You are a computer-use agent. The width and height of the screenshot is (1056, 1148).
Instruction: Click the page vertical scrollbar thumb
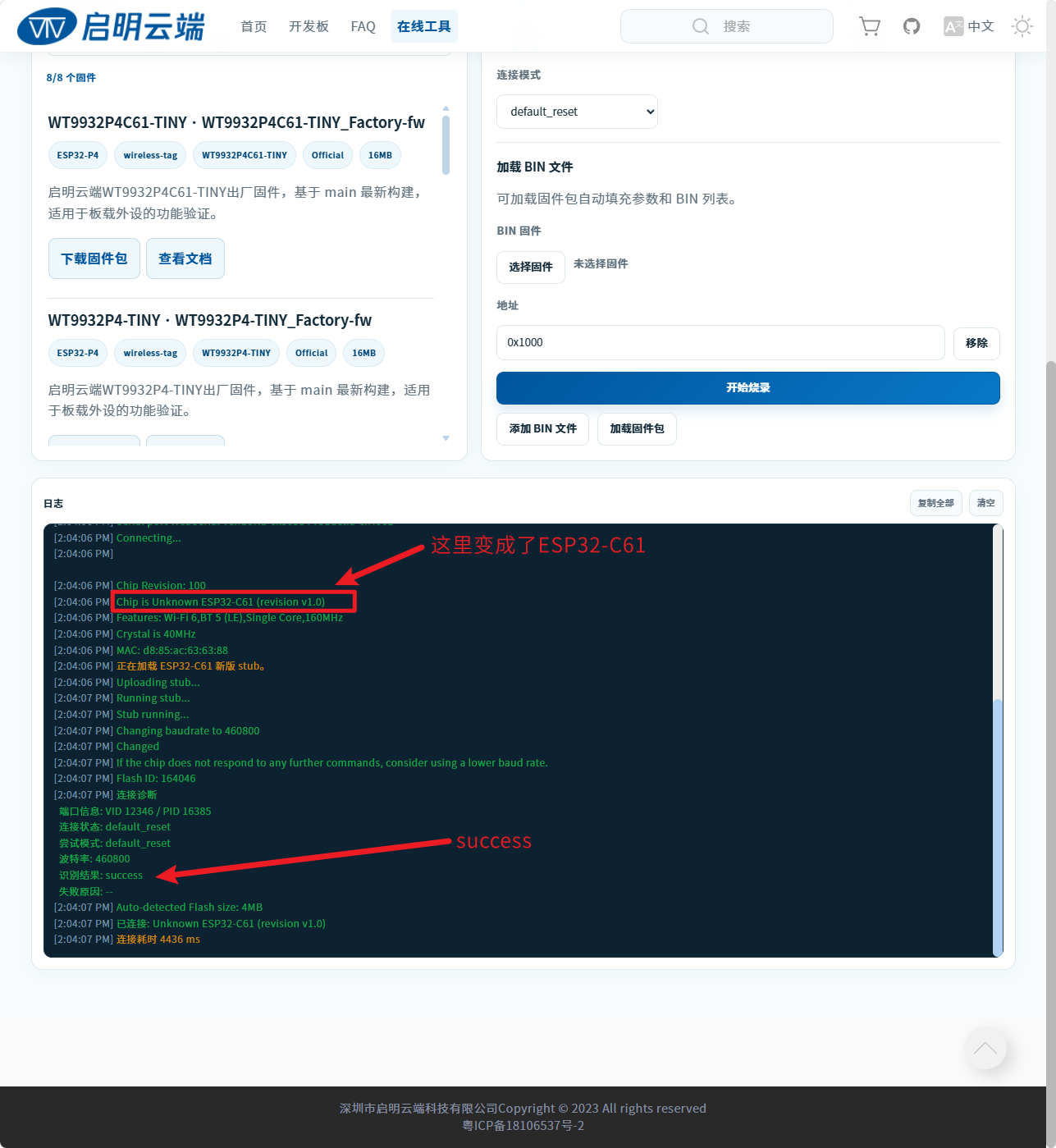point(1051,752)
